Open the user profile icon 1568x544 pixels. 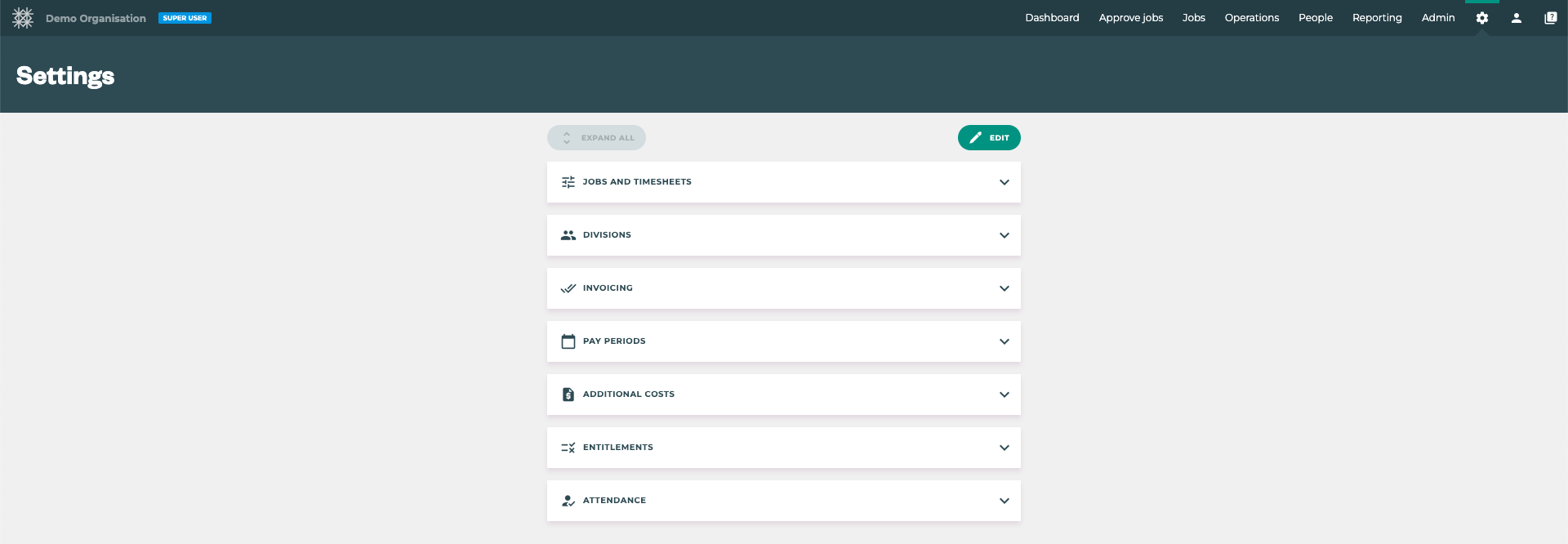(x=1516, y=18)
